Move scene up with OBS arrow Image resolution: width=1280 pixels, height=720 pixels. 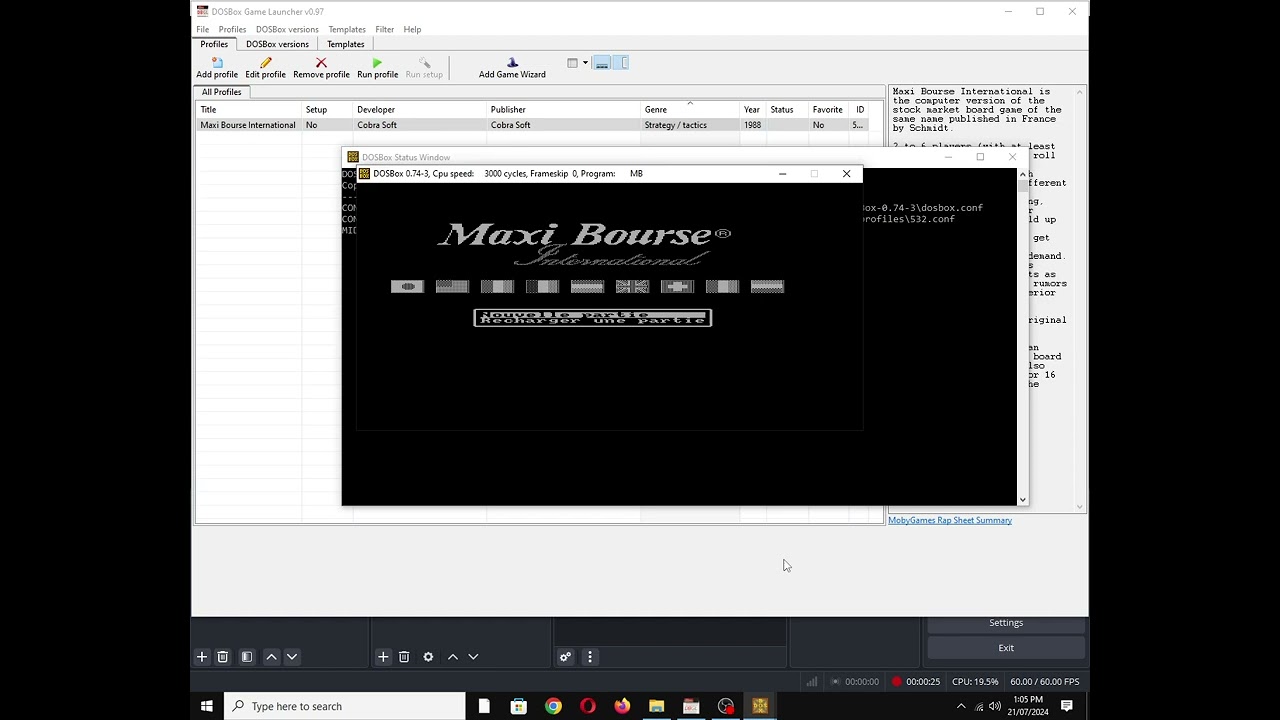click(271, 657)
